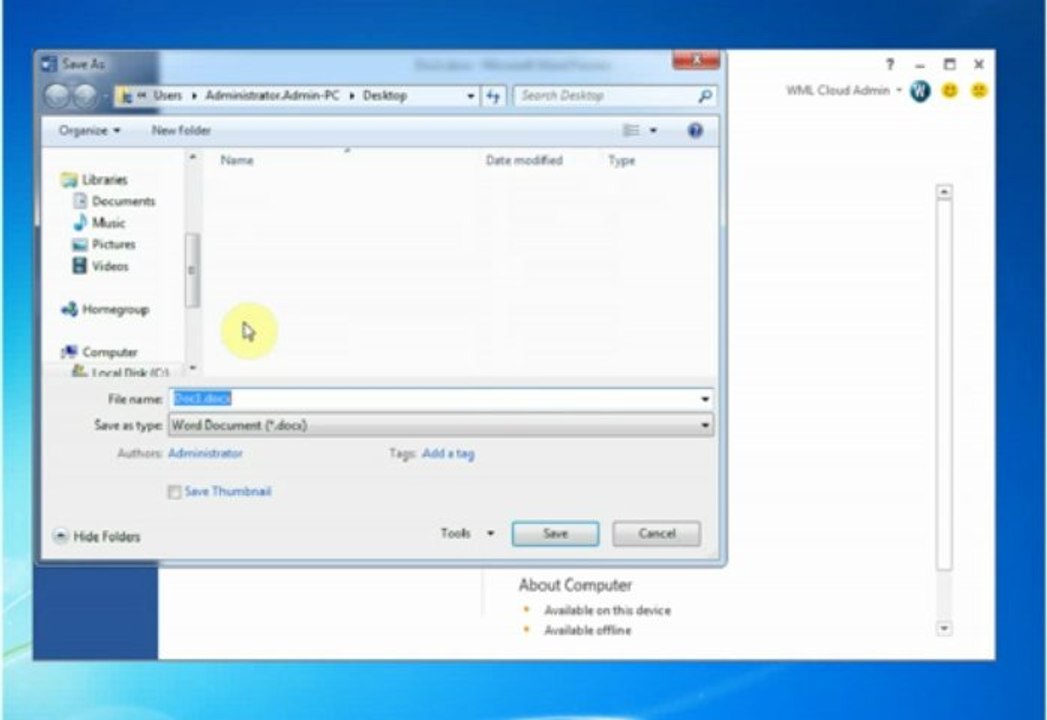Sort by Name column header
The height and width of the screenshot is (720, 1047).
(237, 160)
